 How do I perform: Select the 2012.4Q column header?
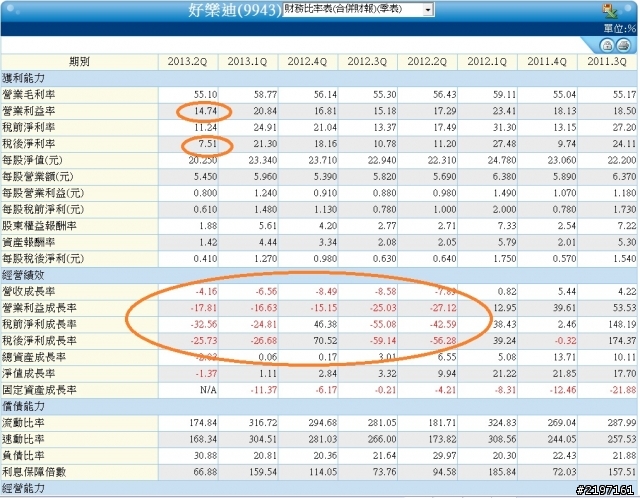click(x=307, y=62)
